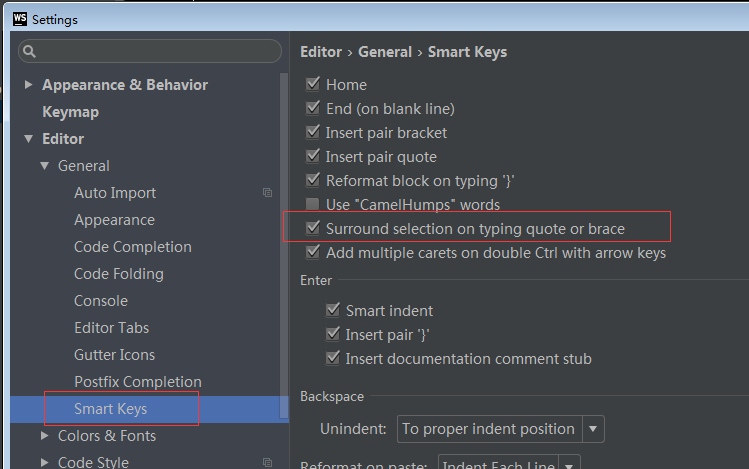
Task: Uncheck Insert documentation comment stub
Action: (x=333, y=358)
